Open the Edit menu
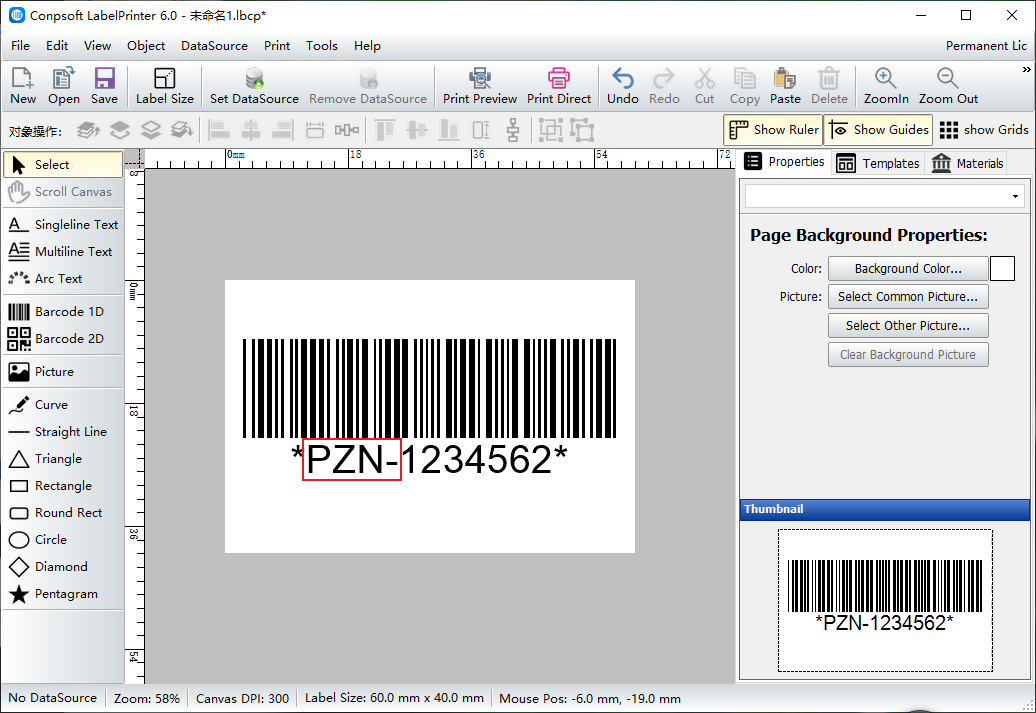This screenshot has width=1036, height=713. [x=57, y=46]
